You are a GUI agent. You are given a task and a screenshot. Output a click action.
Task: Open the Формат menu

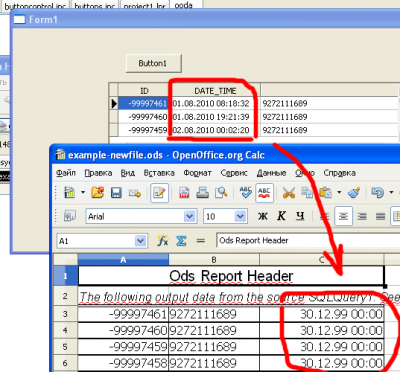[197, 173]
